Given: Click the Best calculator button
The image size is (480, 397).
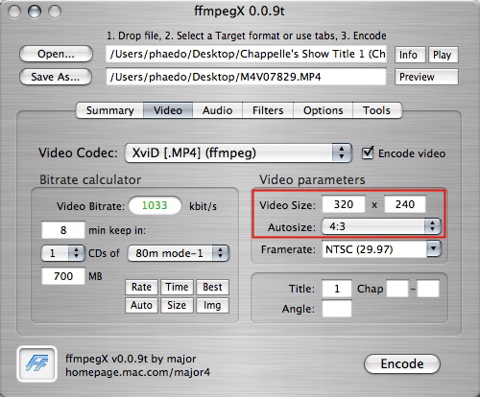Looking at the screenshot, I should tap(212, 287).
